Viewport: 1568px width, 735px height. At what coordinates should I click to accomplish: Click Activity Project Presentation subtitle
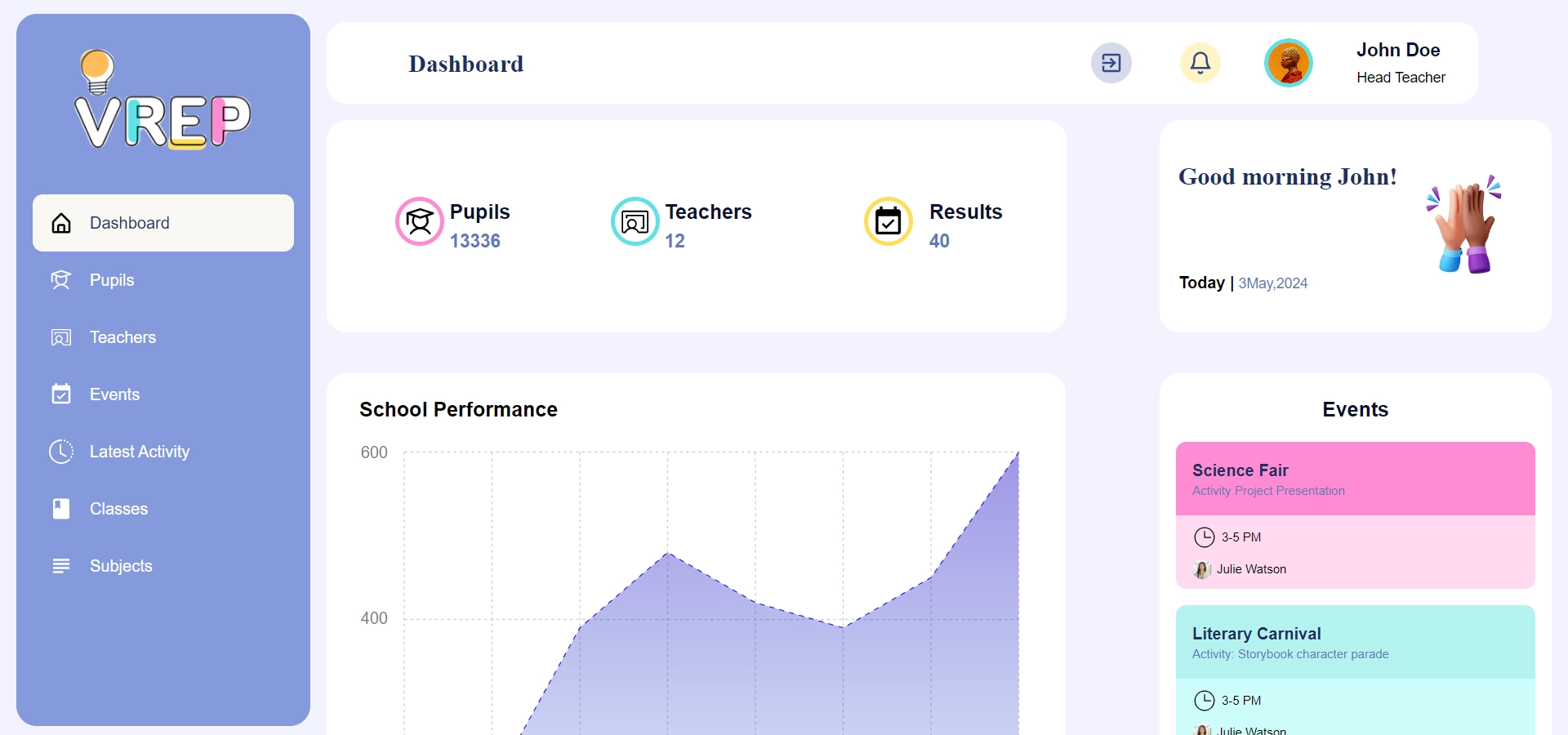click(1268, 491)
